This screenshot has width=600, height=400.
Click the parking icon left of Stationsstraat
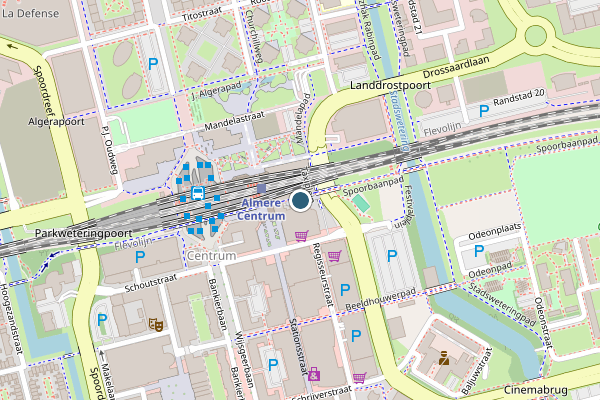point(273,365)
